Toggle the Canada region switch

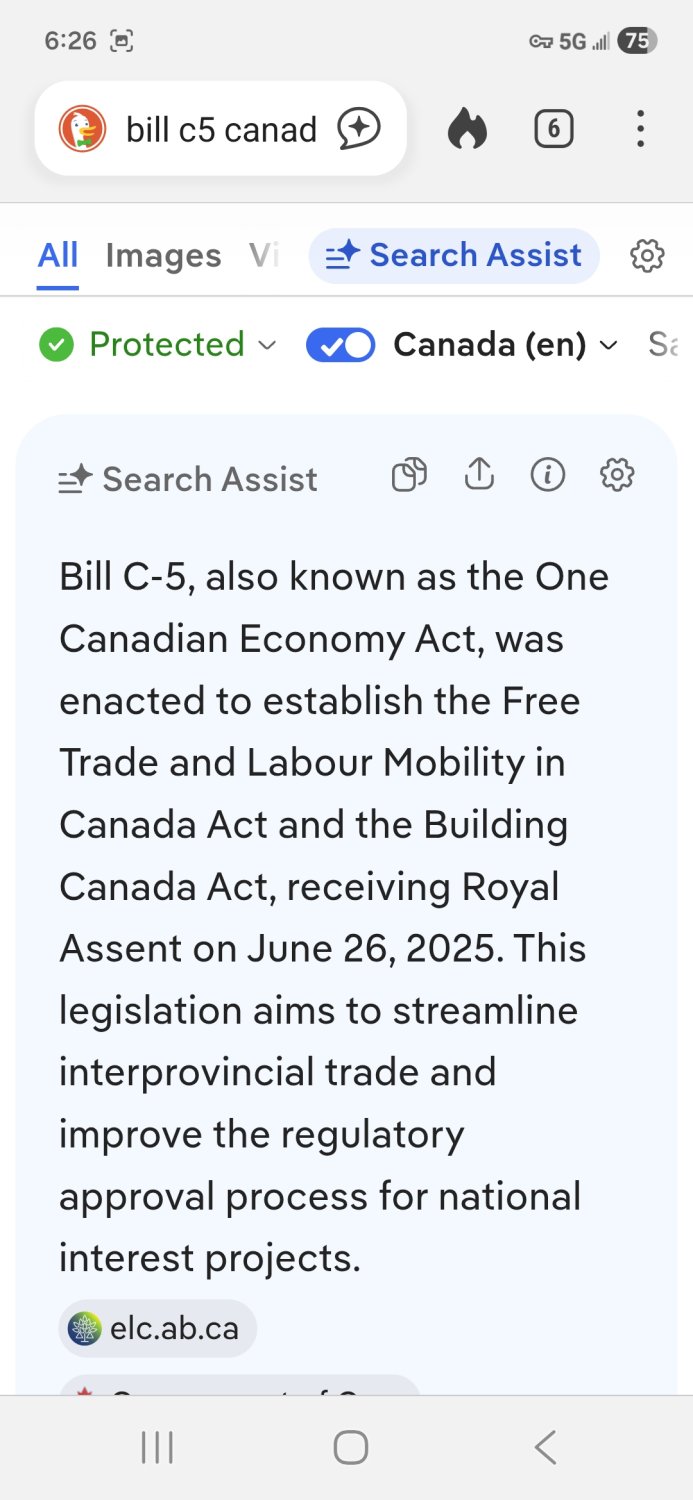[x=340, y=345]
